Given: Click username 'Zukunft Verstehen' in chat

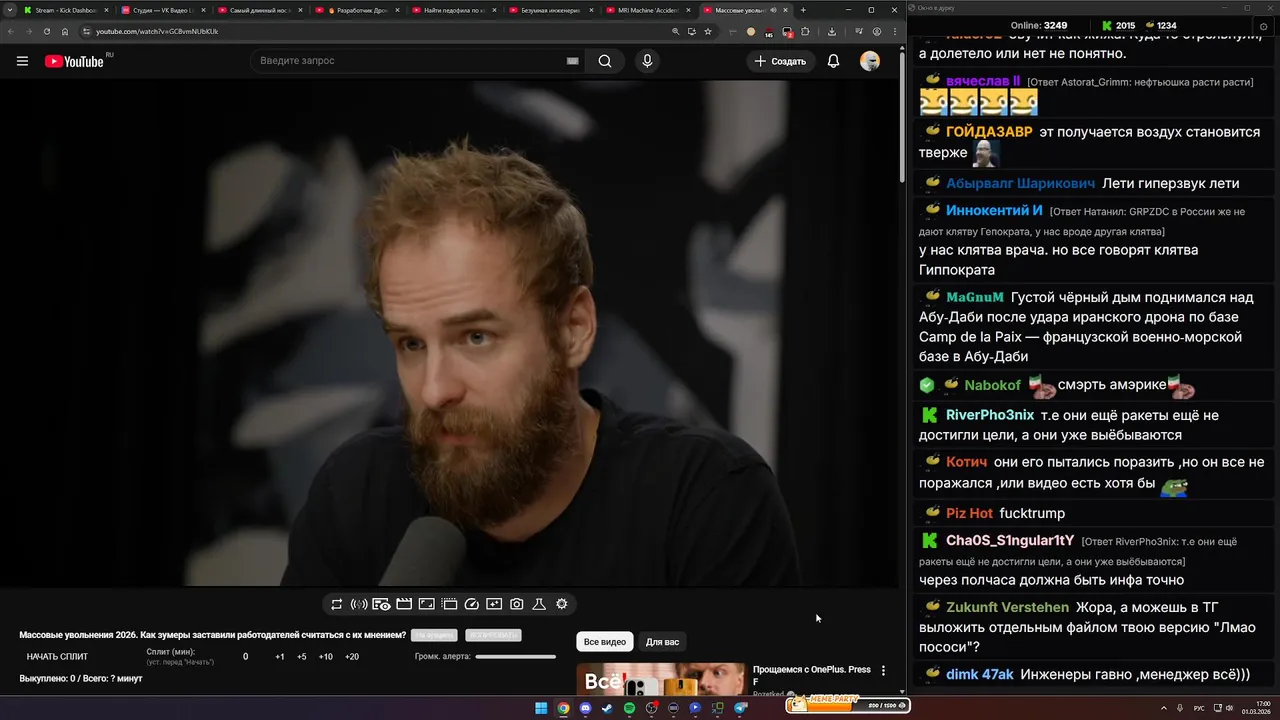Looking at the screenshot, I should pyautogui.click(x=1007, y=607).
